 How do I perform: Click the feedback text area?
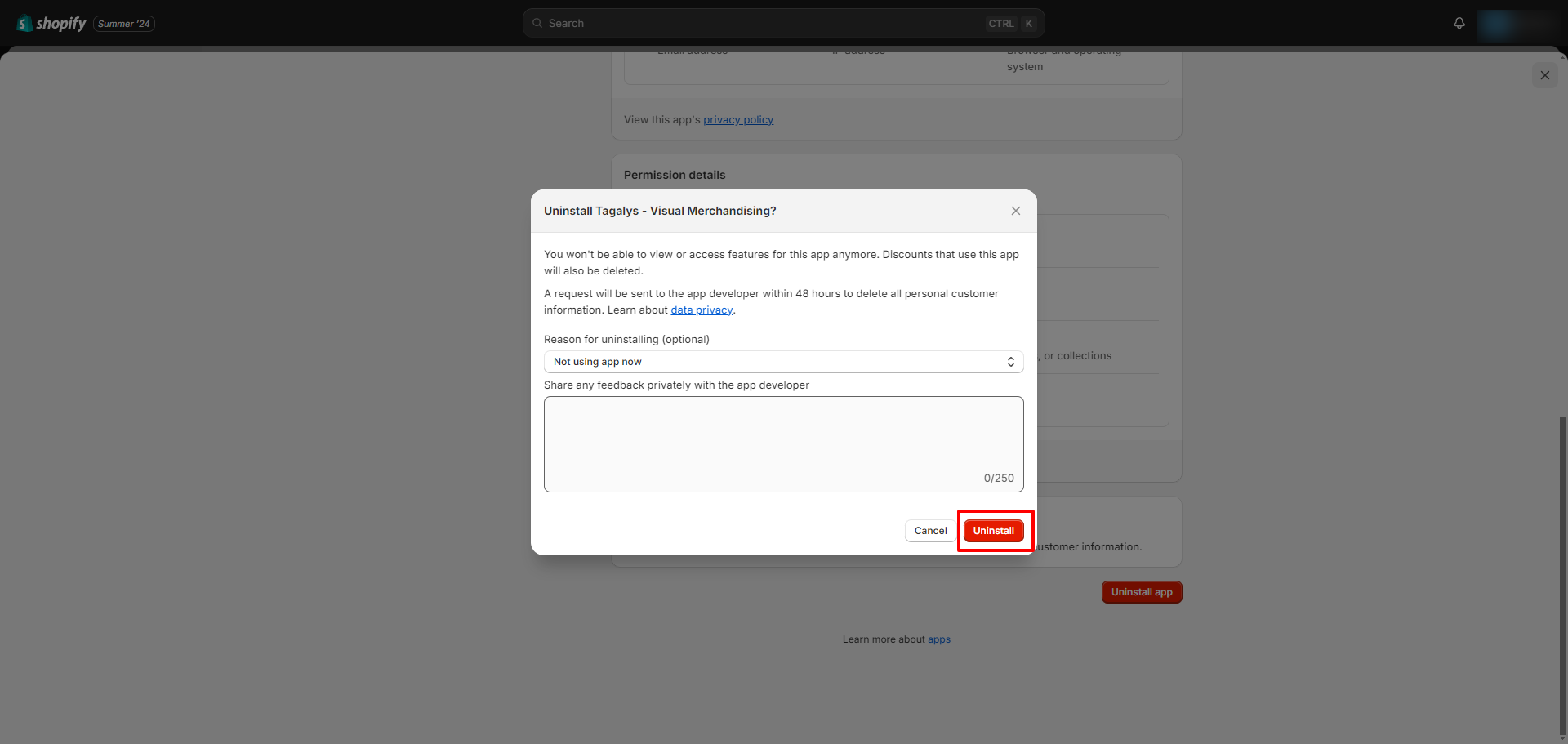pos(784,444)
